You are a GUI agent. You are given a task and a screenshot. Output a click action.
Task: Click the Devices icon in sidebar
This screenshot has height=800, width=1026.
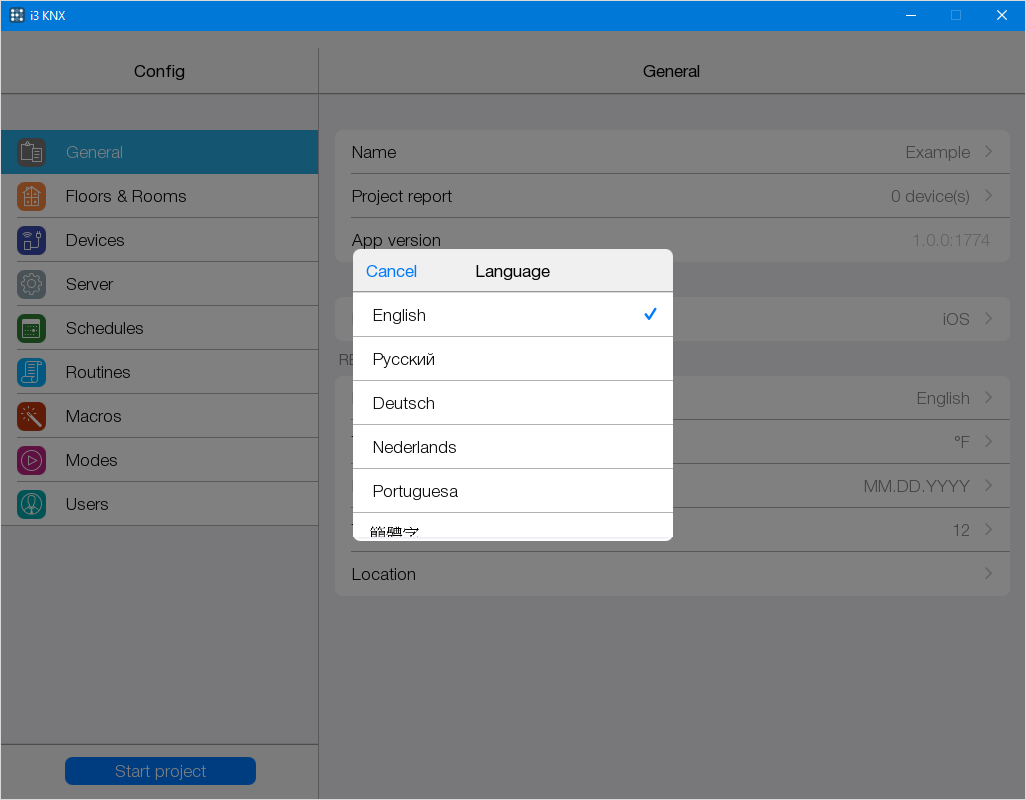coord(31,240)
